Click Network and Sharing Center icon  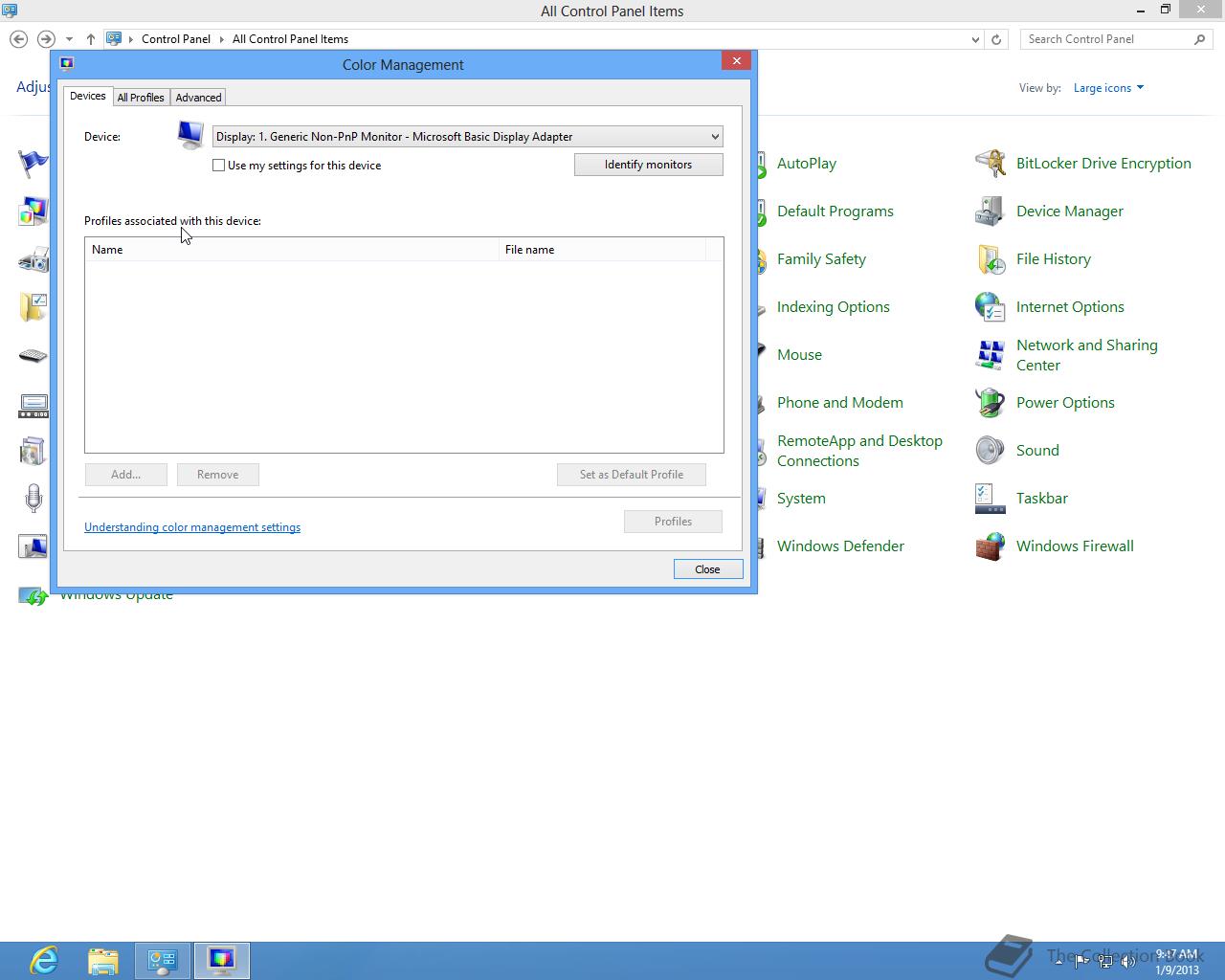click(990, 355)
